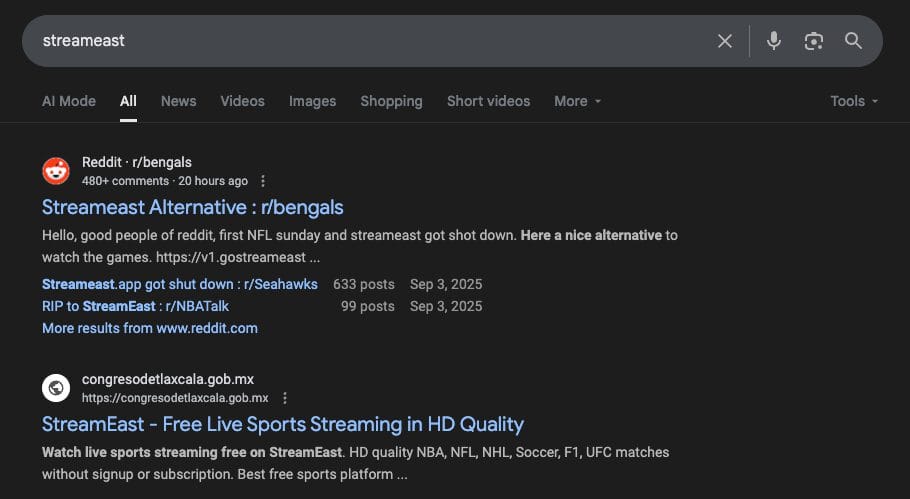Open the three-dot menu beside the Reddit result

click(263, 181)
